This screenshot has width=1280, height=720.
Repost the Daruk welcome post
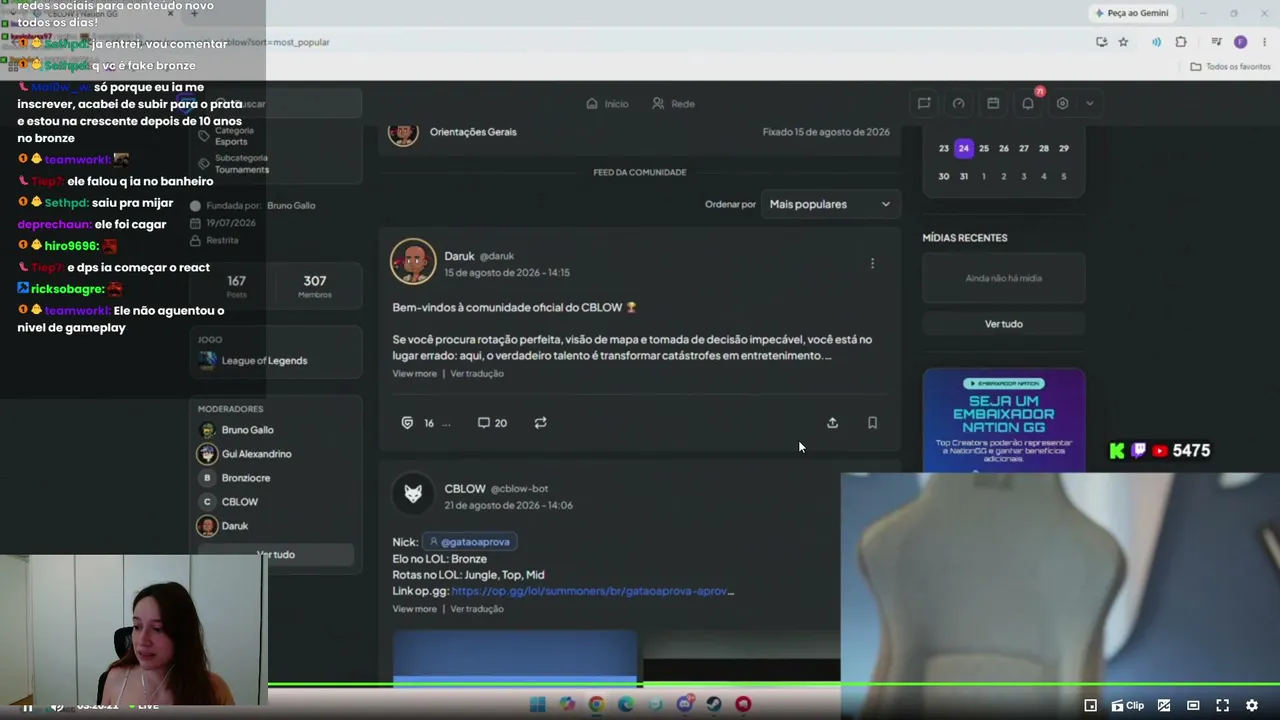click(540, 423)
